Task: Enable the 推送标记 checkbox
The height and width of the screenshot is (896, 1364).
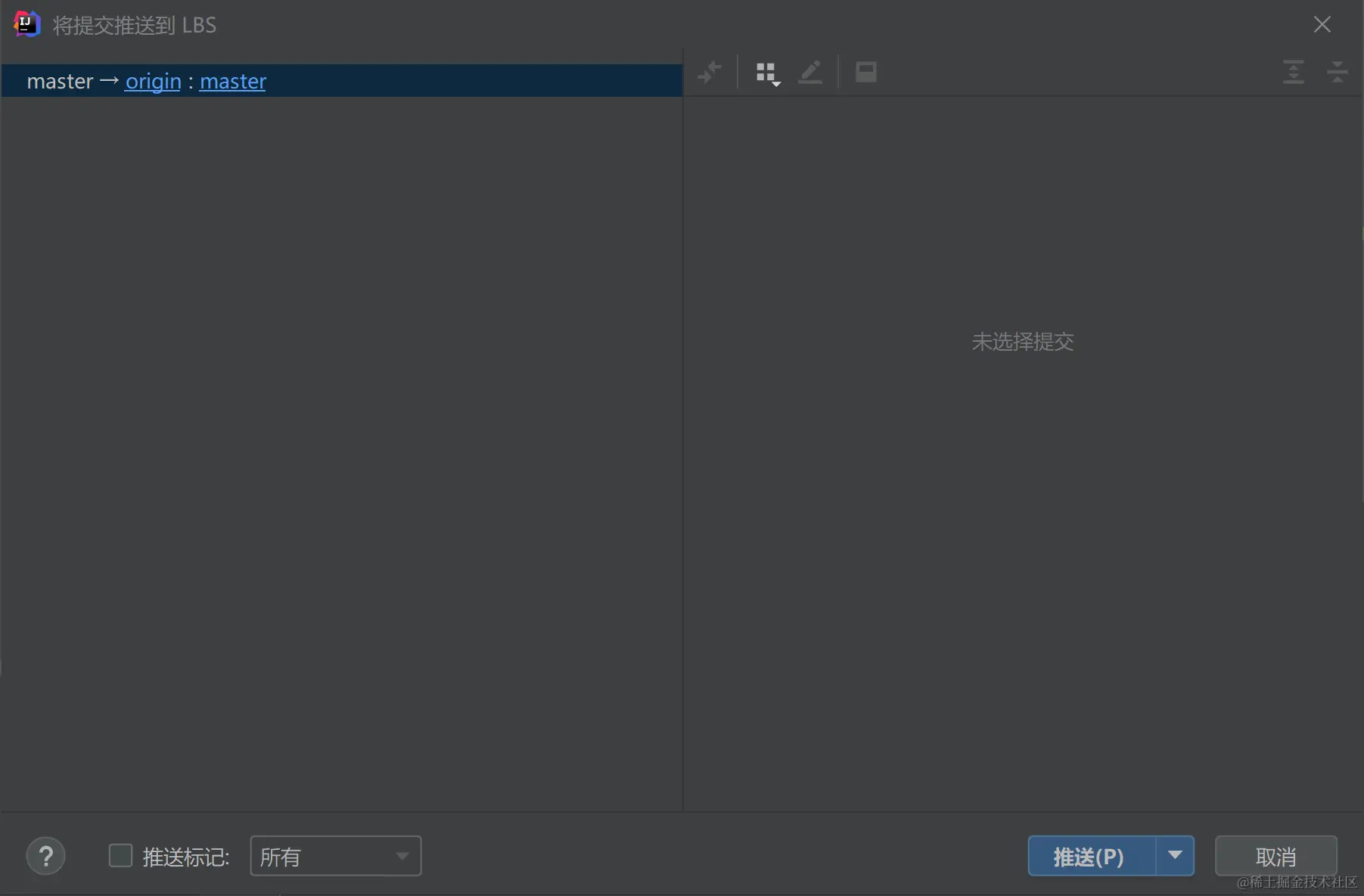Action: (120, 855)
